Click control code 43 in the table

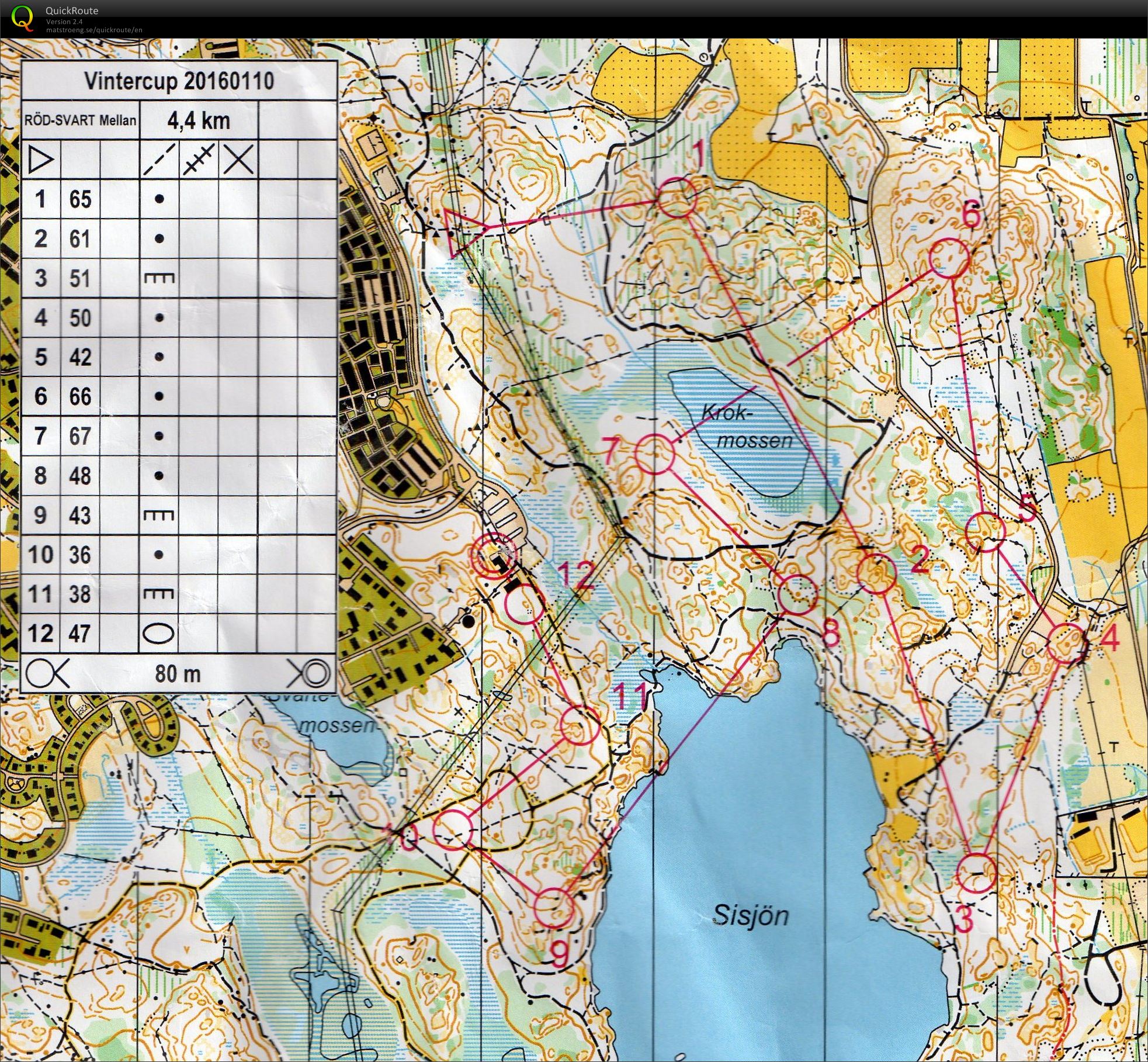[80, 516]
